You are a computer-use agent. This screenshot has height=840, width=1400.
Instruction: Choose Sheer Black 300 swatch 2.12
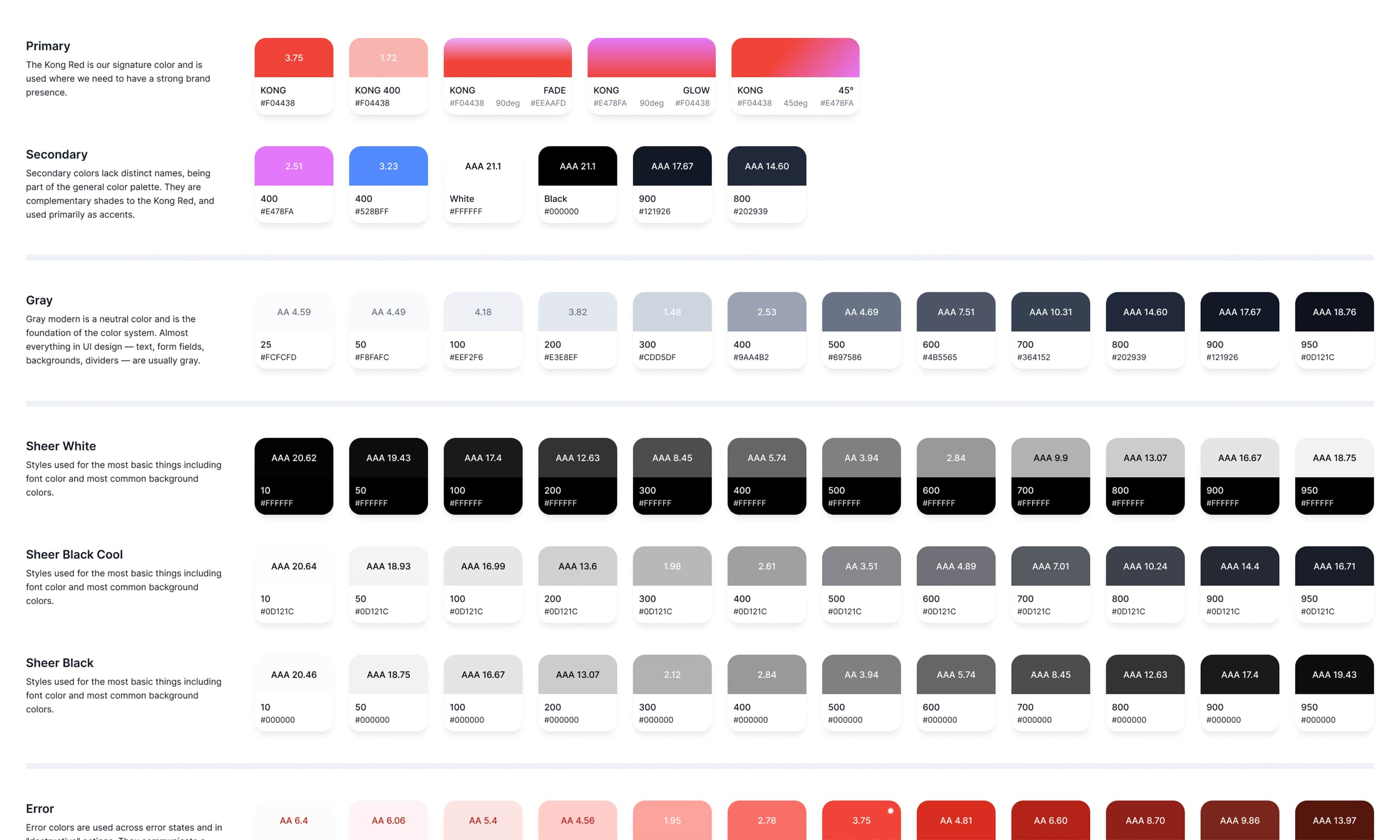672,693
